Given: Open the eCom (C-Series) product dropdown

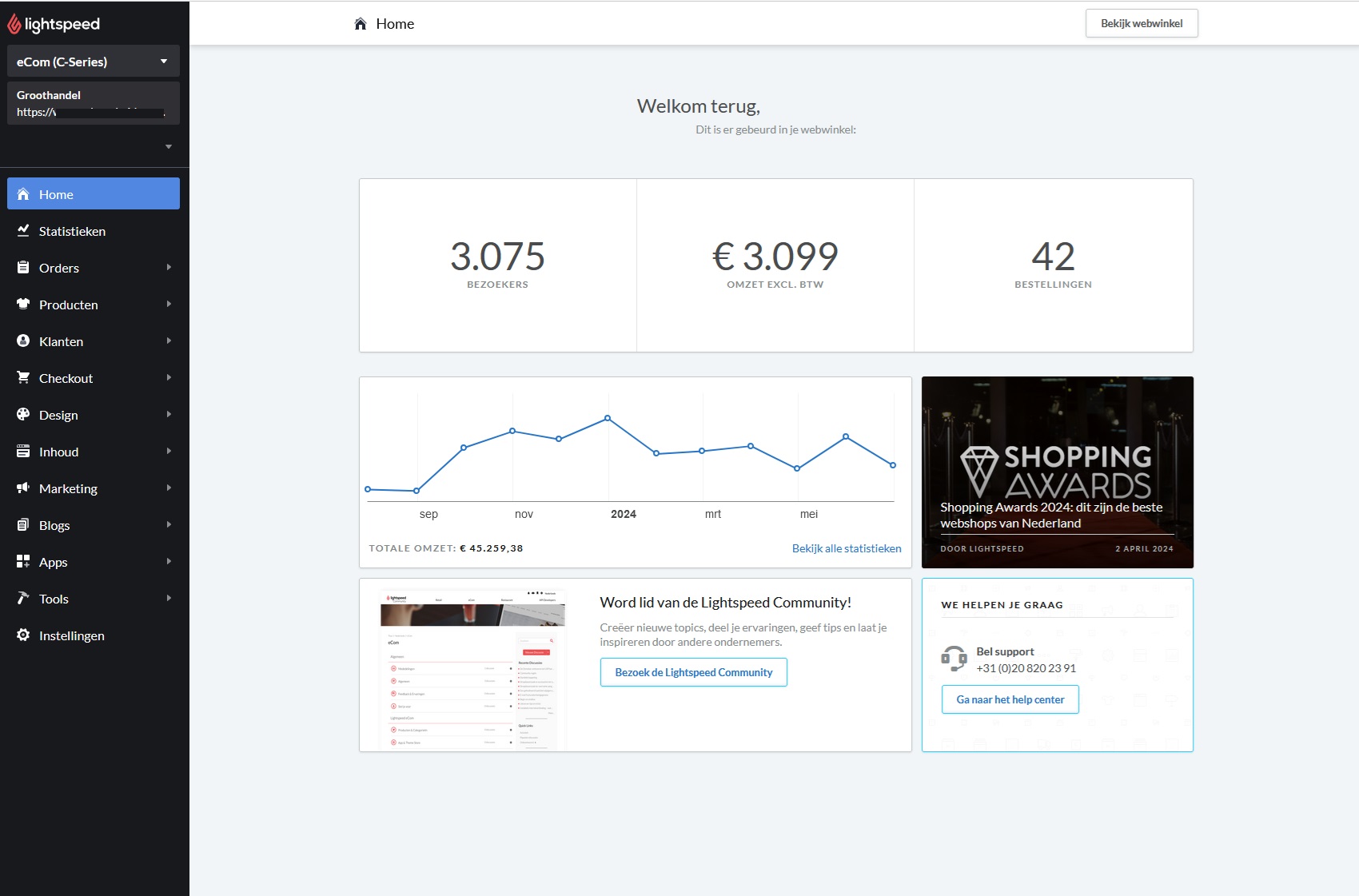Looking at the screenshot, I should [93, 62].
